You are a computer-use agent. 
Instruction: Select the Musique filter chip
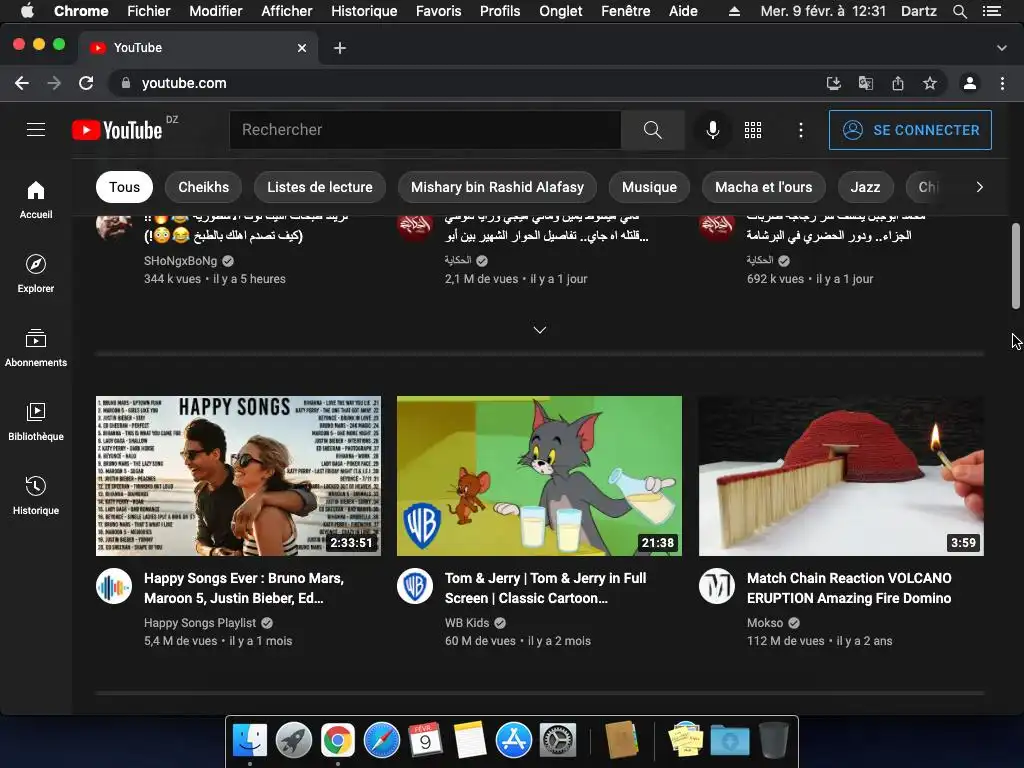coord(649,187)
